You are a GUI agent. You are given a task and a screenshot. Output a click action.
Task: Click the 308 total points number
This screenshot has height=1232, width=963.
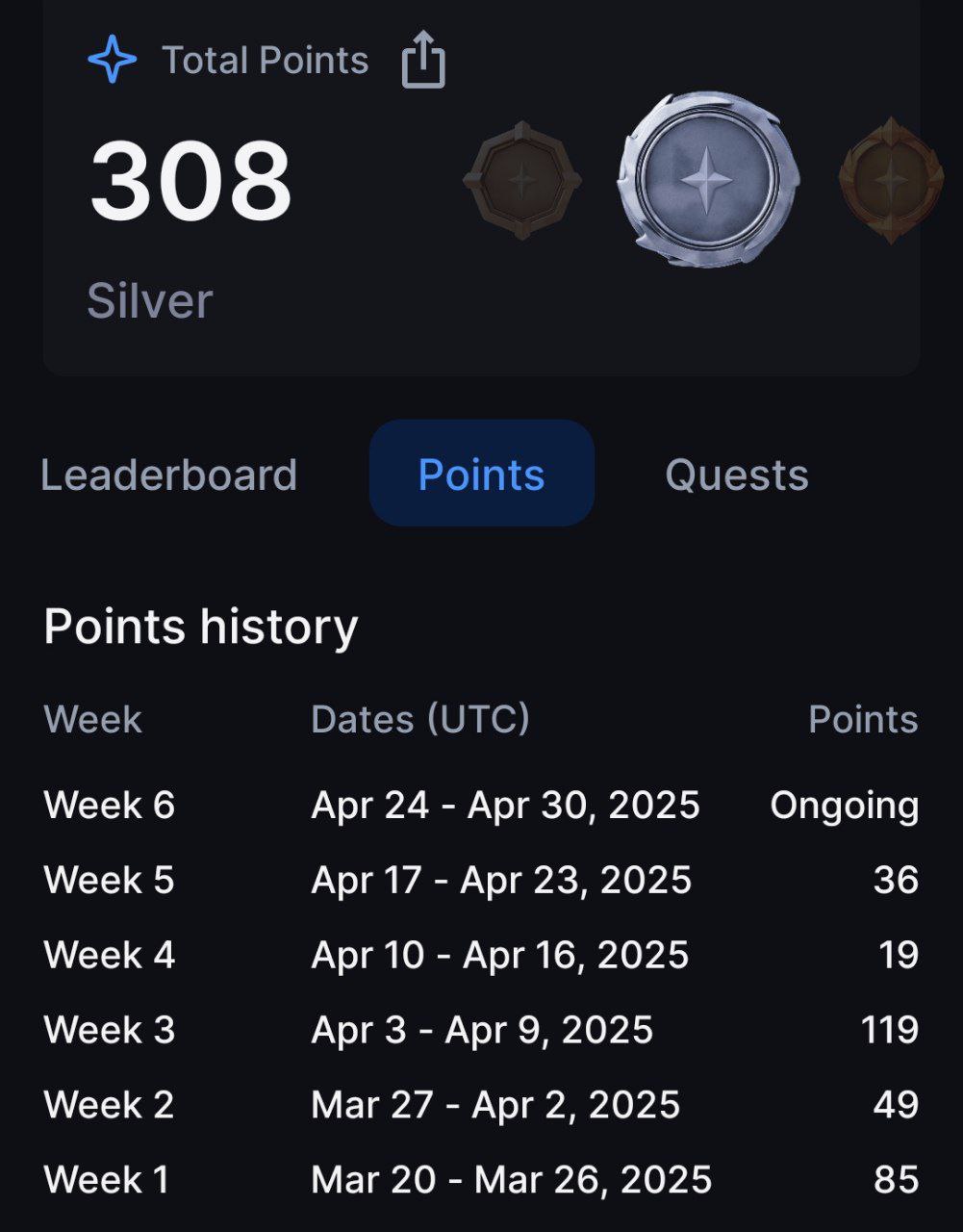tap(190, 181)
